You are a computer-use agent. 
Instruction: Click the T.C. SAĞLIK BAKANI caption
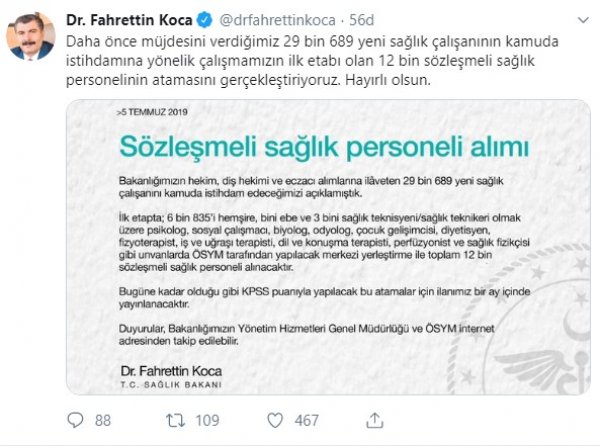[x=171, y=385]
